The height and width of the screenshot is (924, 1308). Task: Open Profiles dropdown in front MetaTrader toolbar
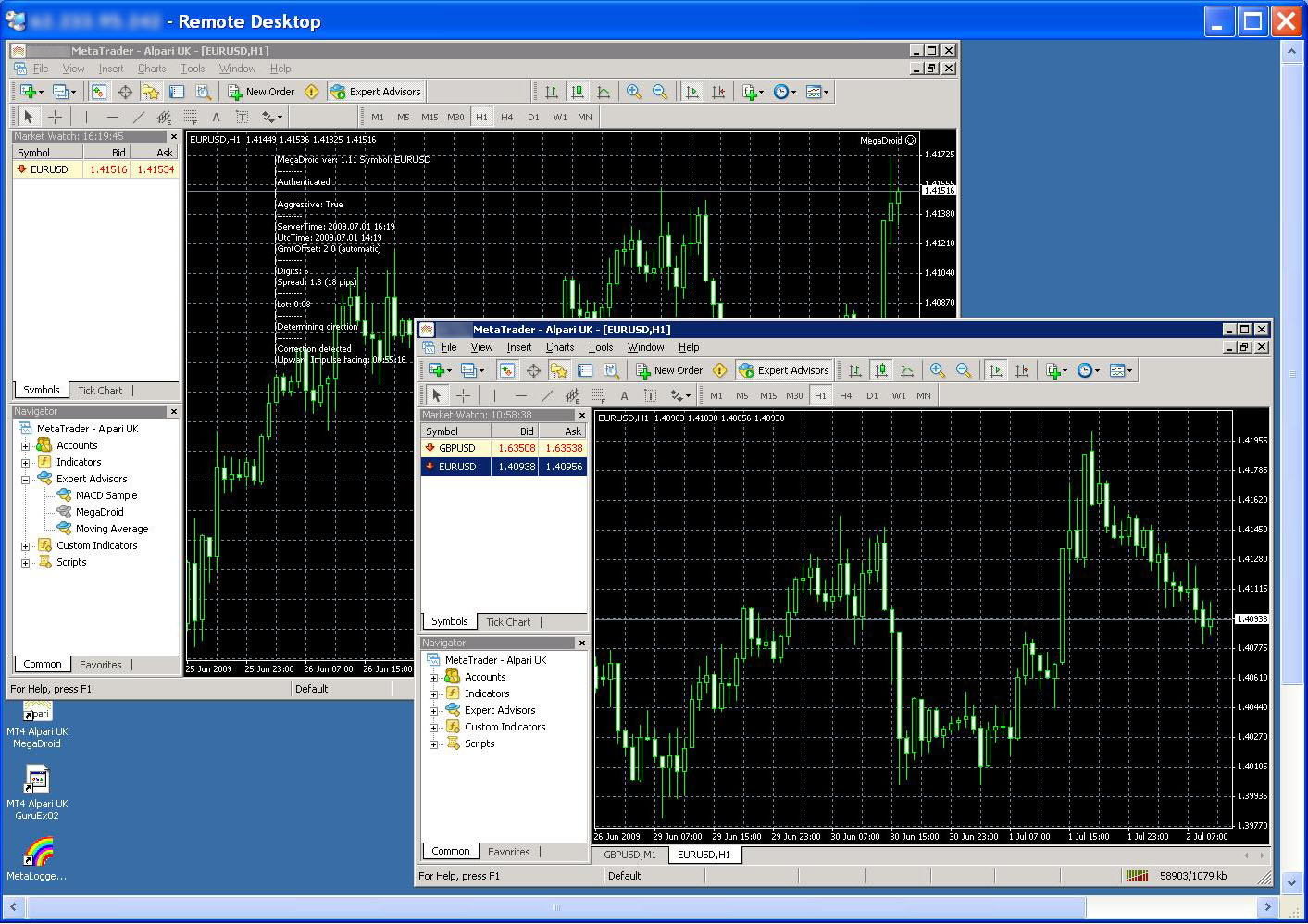(x=472, y=370)
